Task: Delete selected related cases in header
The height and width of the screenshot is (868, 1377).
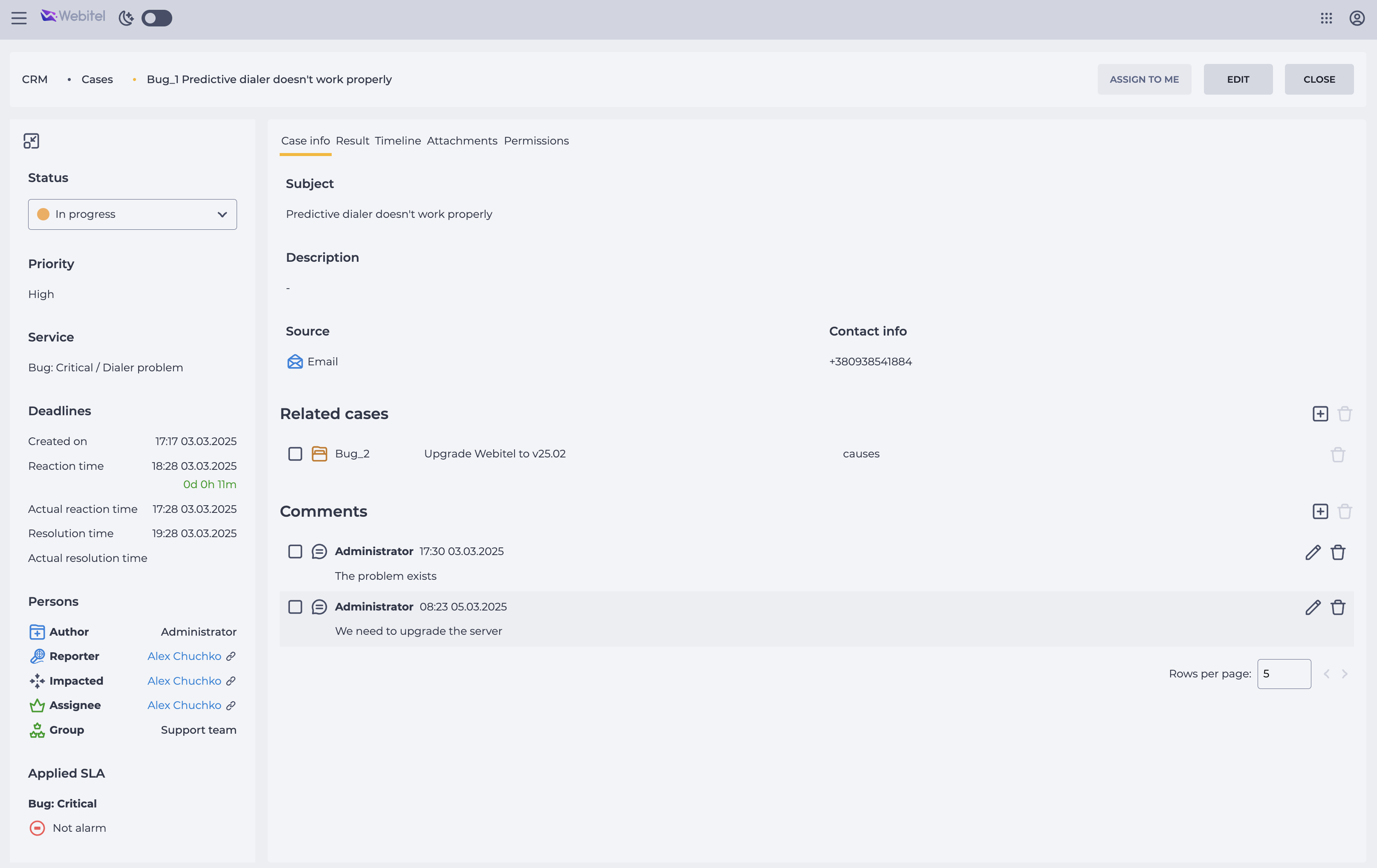Action: (1345, 414)
